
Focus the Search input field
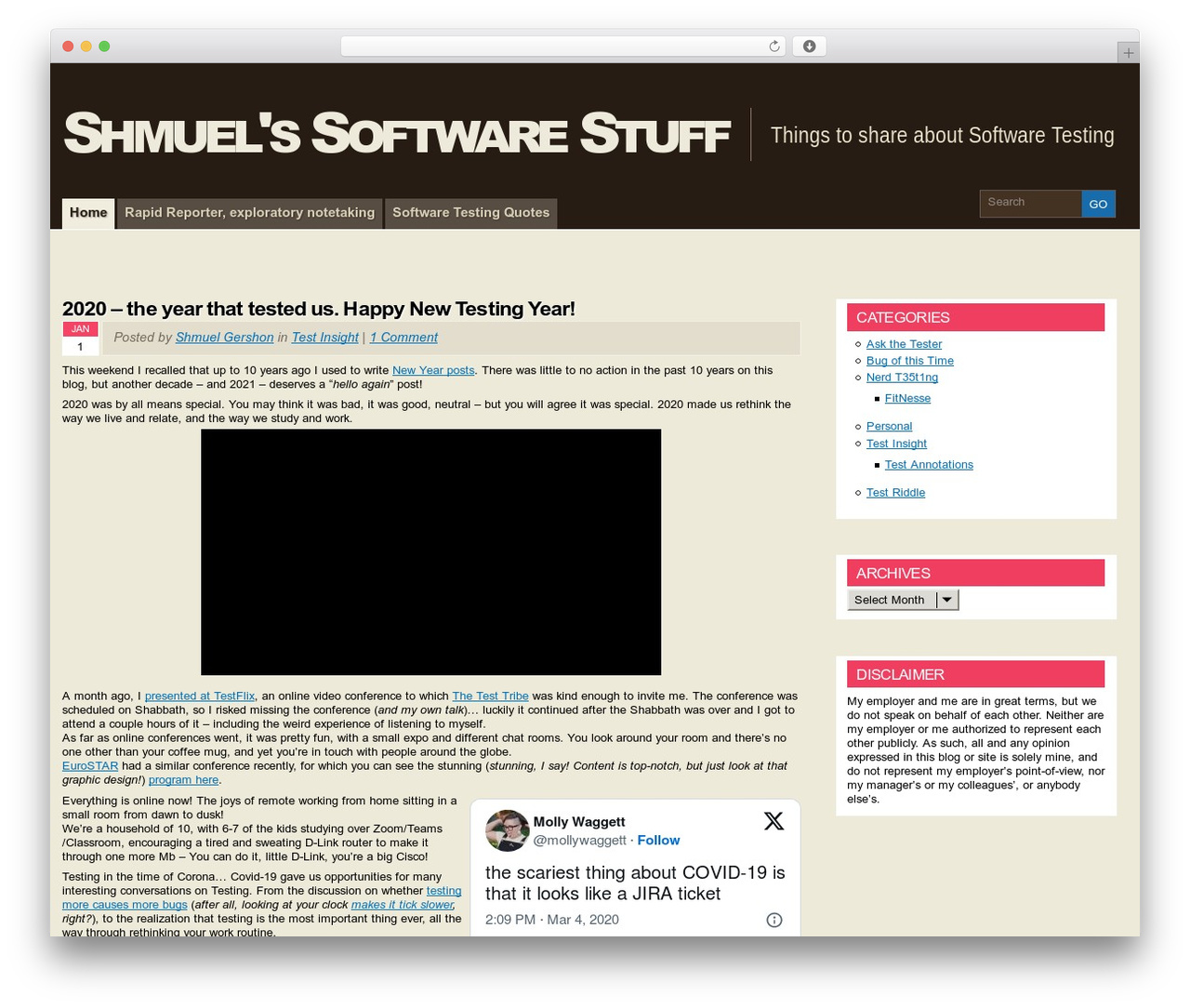[x=1030, y=203]
